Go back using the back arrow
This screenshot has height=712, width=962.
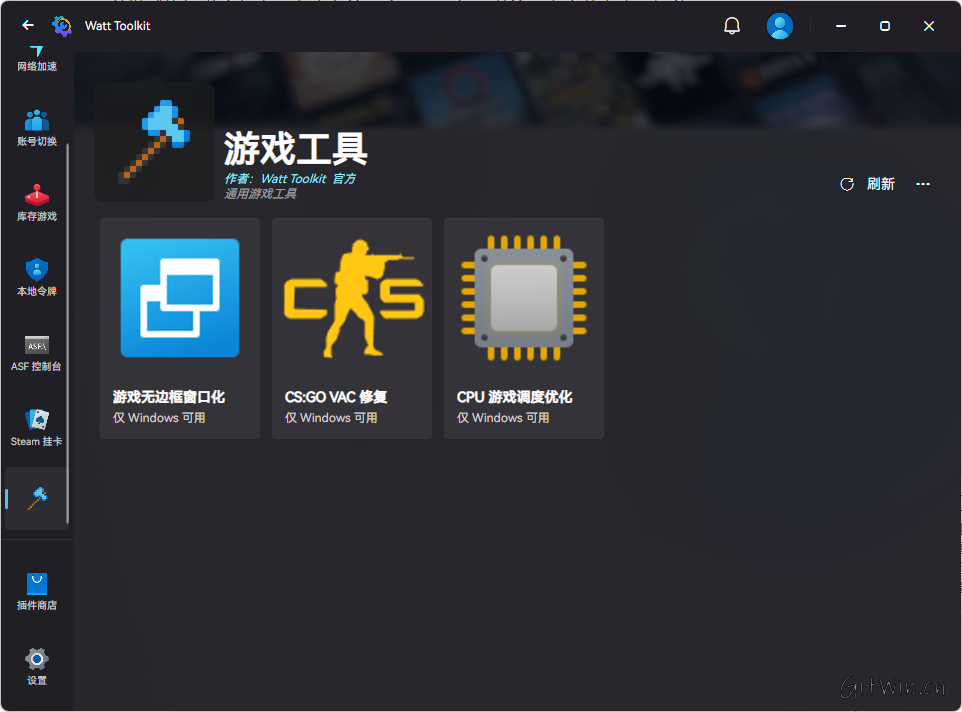28,25
